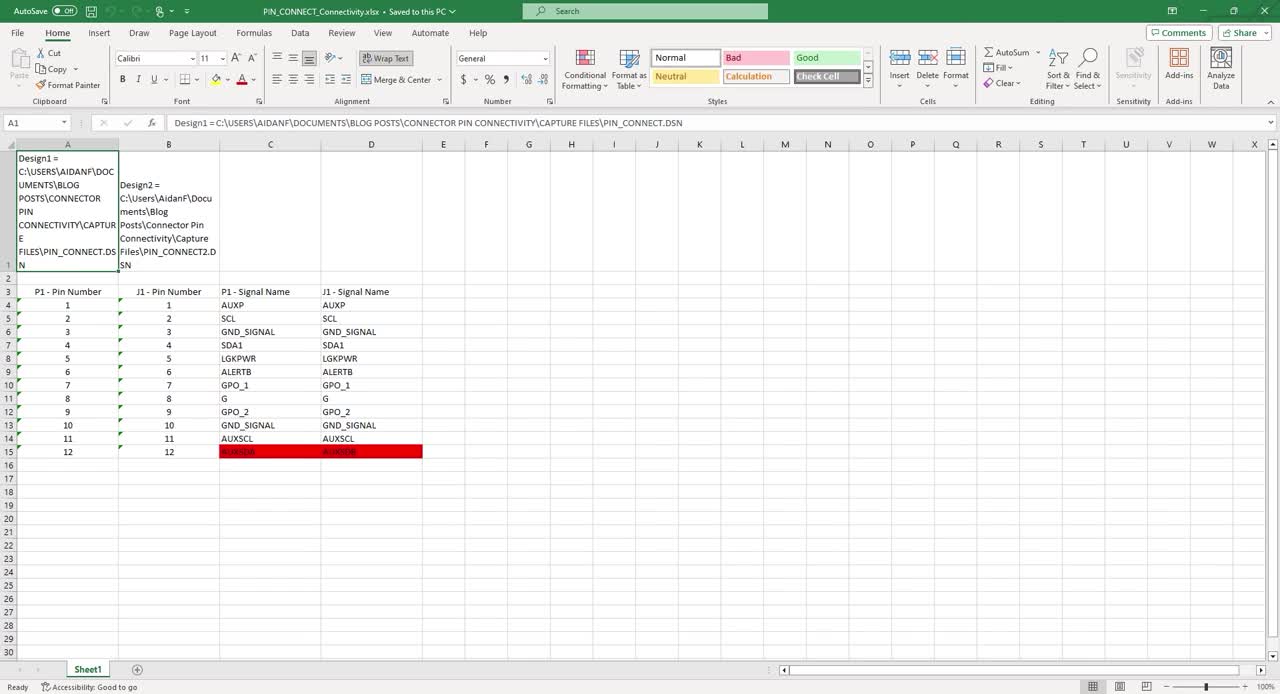
Task: Click the Insert Function fx icon
Action: [x=152, y=123]
